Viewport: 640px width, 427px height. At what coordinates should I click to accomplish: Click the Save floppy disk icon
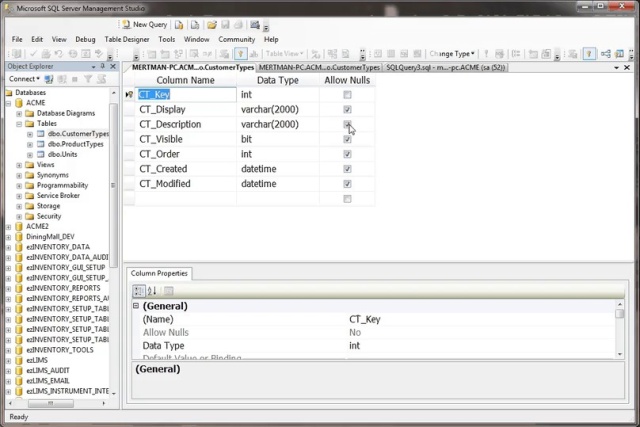(225, 25)
